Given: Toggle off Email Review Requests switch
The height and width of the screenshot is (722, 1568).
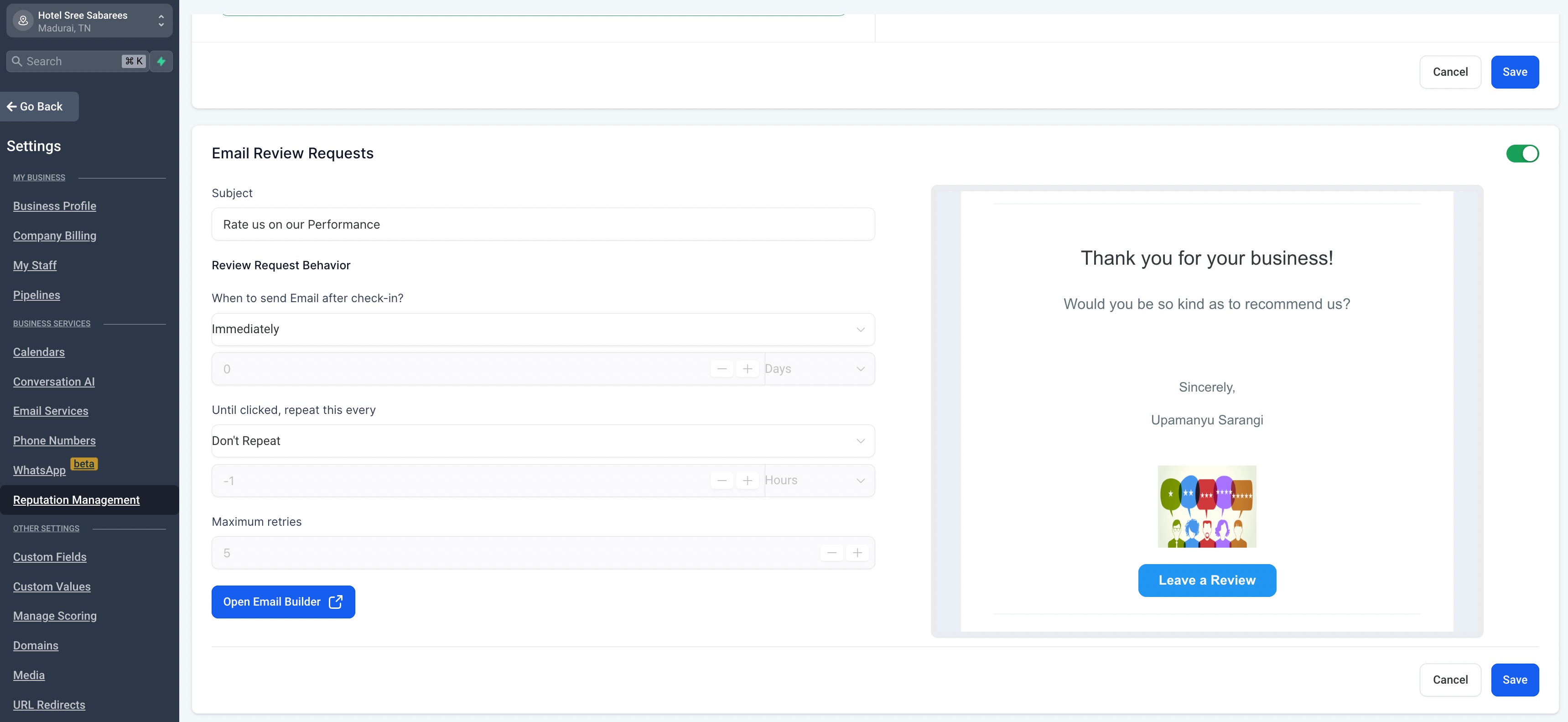Looking at the screenshot, I should [1522, 153].
